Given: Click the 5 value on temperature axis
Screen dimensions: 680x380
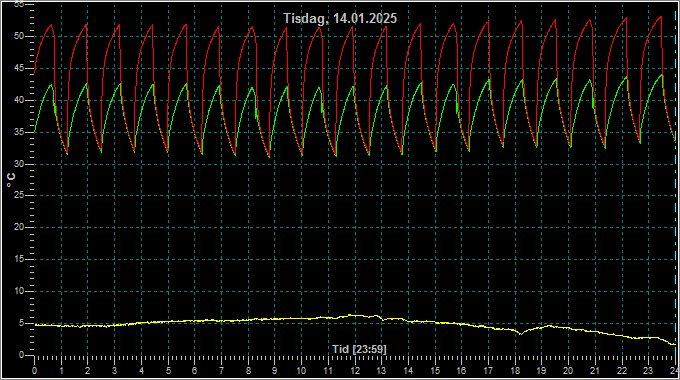Looking at the screenshot, I should [21, 323].
